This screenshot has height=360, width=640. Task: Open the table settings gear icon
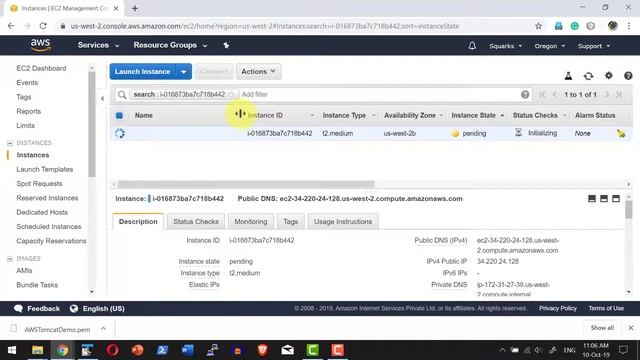(x=609, y=76)
